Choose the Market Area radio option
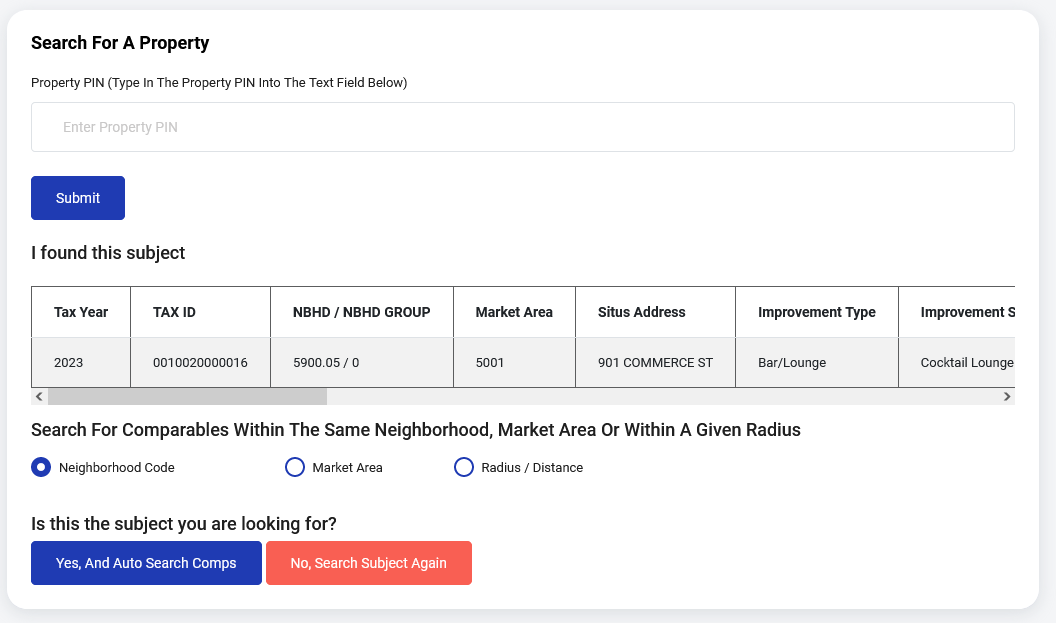1056x623 pixels. (295, 467)
